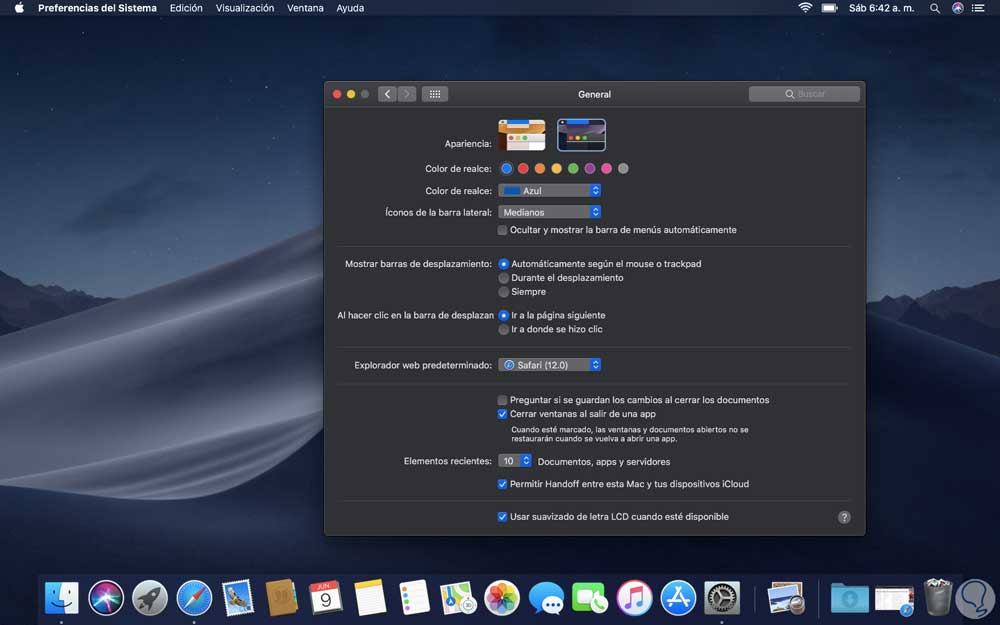Choose the purple accent color
The image size is (1000, 625).
(x=590, y=168)
